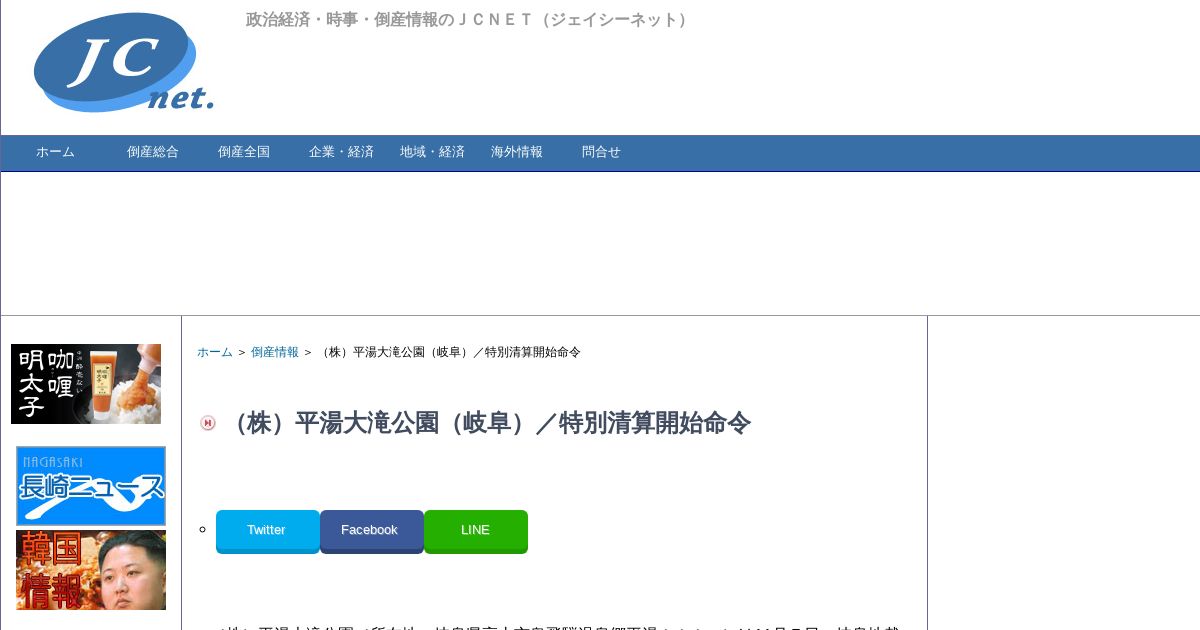The height and width of the screenshot is (630, 1200).
Task: Open the 問合せ menu item
Action: point(601,152)
